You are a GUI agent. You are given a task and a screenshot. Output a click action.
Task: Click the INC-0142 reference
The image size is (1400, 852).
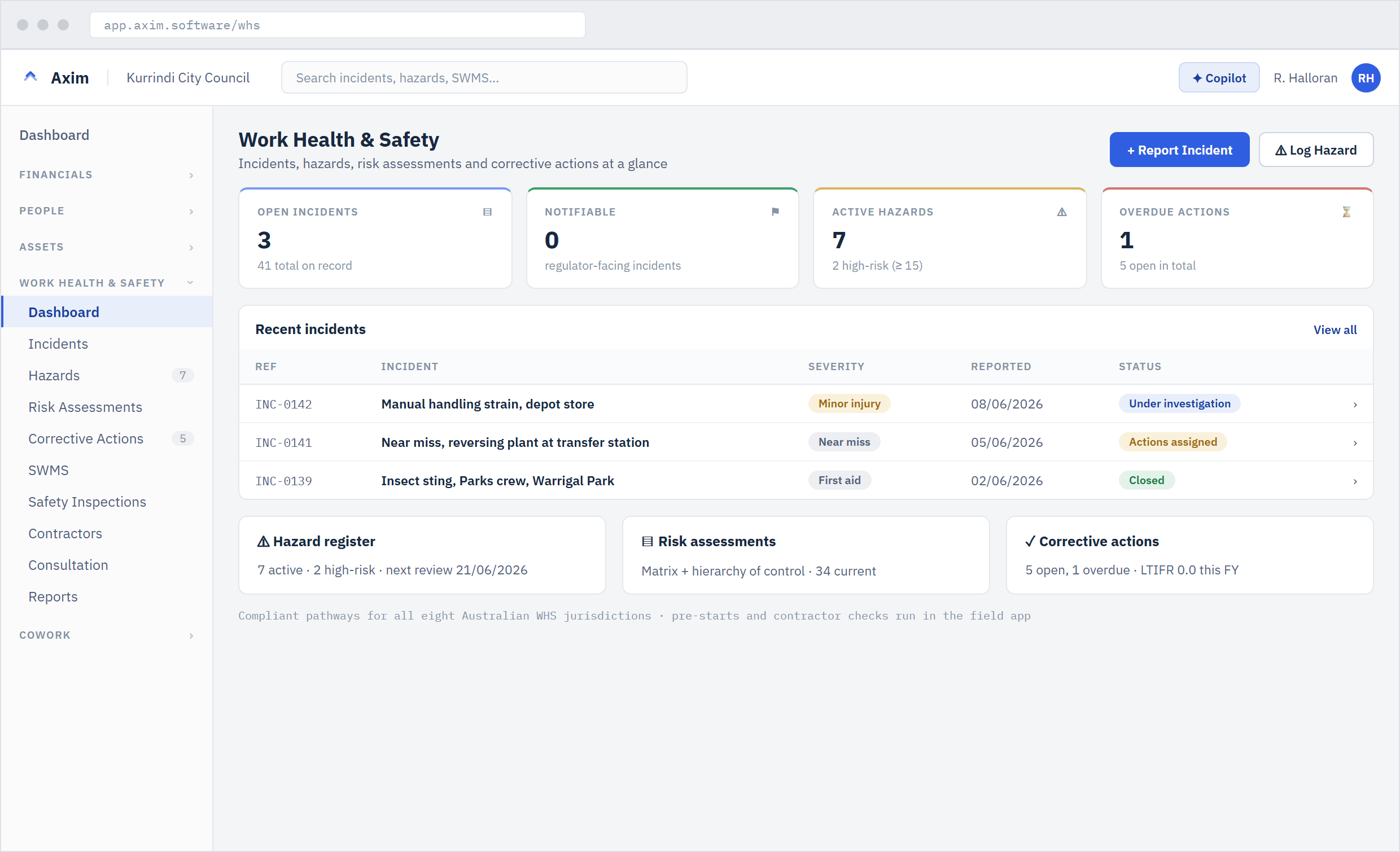point(283,405)
